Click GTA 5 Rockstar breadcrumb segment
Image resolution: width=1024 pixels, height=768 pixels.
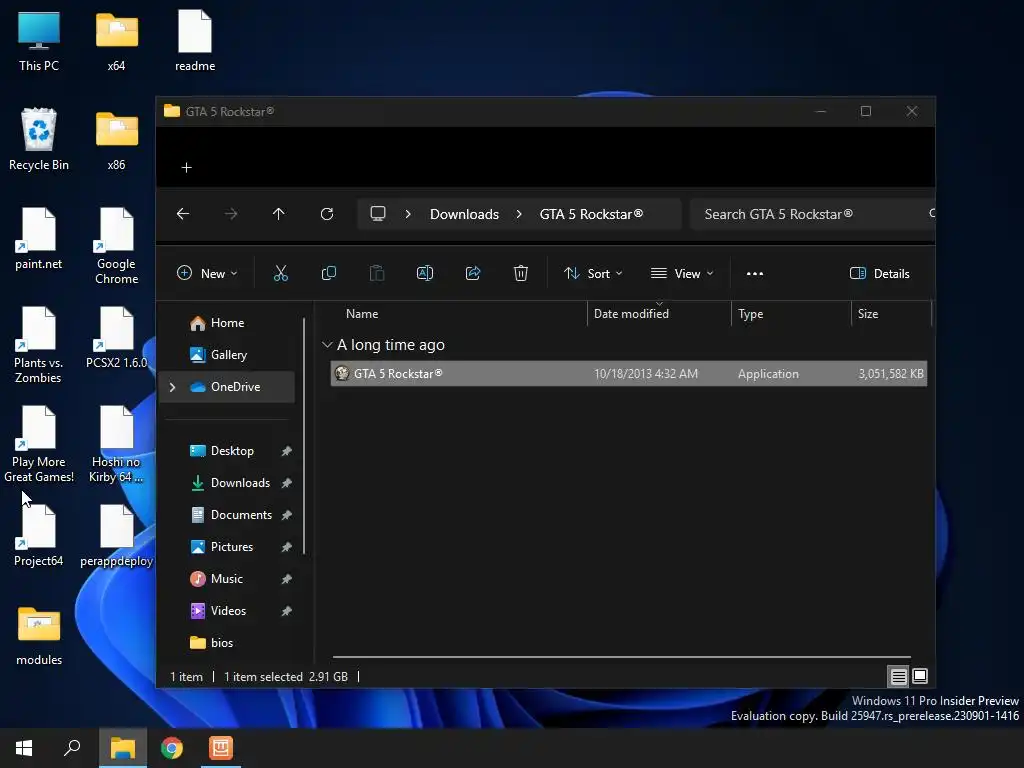pyautogui.click(x=591, y=214)
